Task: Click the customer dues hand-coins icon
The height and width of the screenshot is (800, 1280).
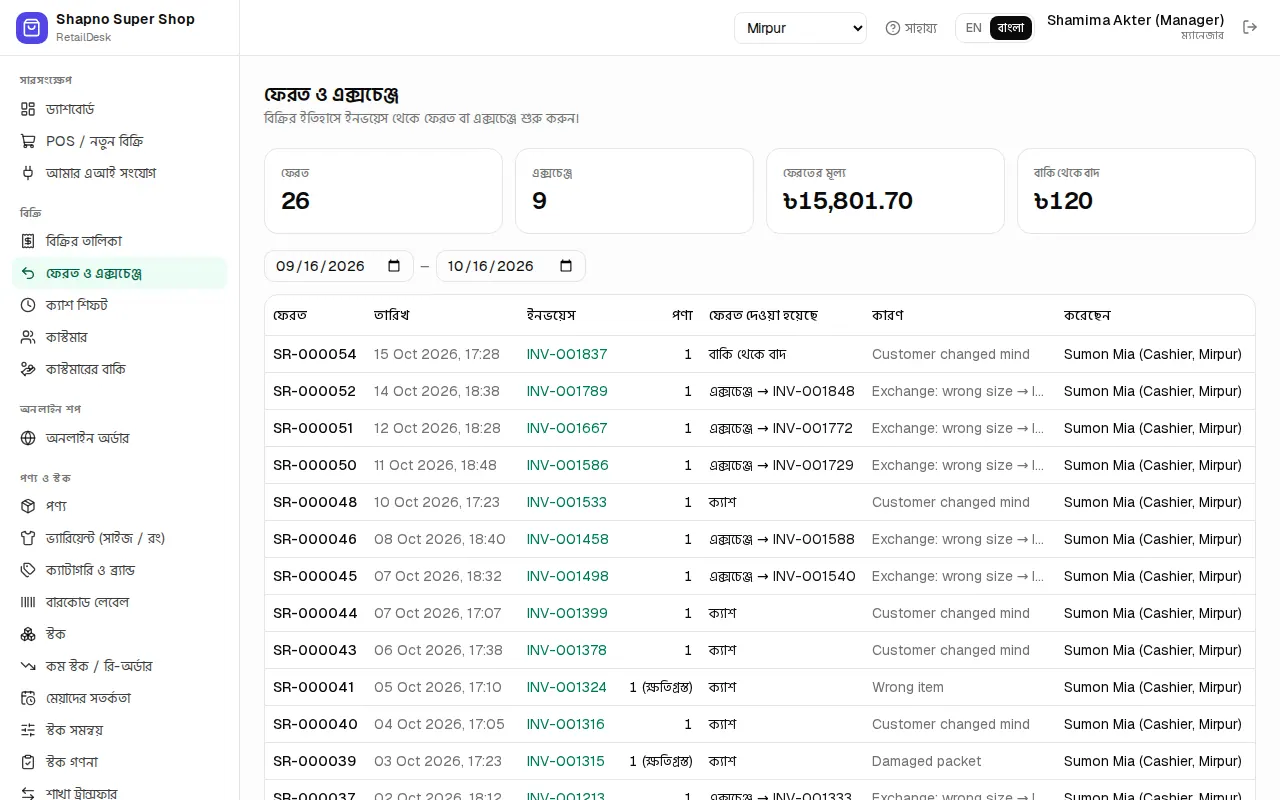Action: [28, 369]
